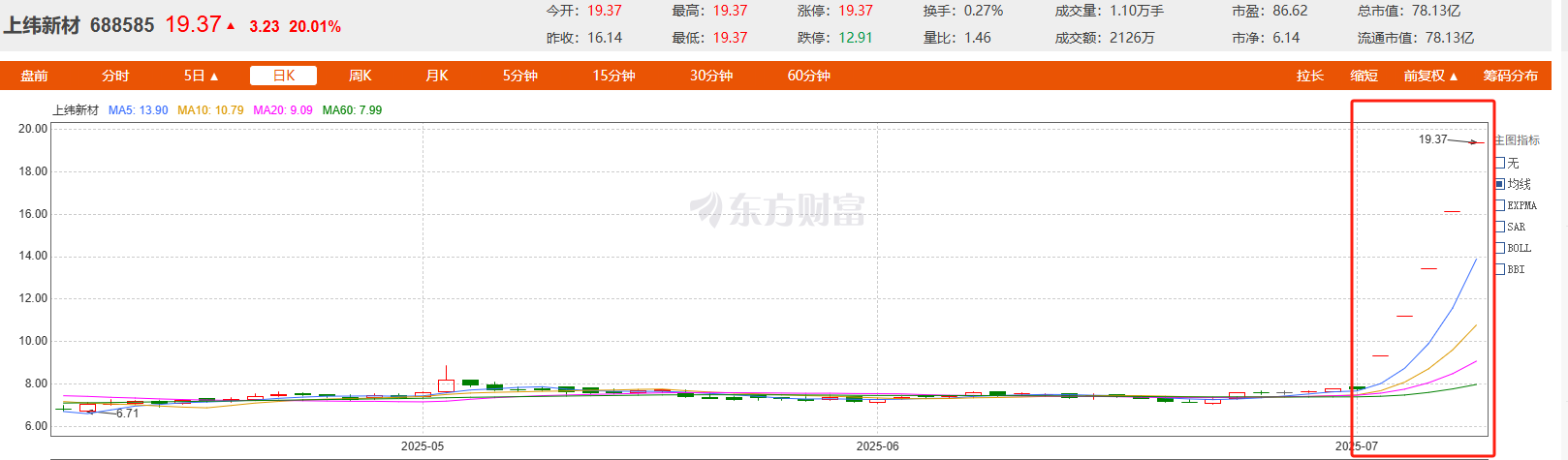
Task: Click the current price 19.37 in header
Action: [x=193, y=24]
